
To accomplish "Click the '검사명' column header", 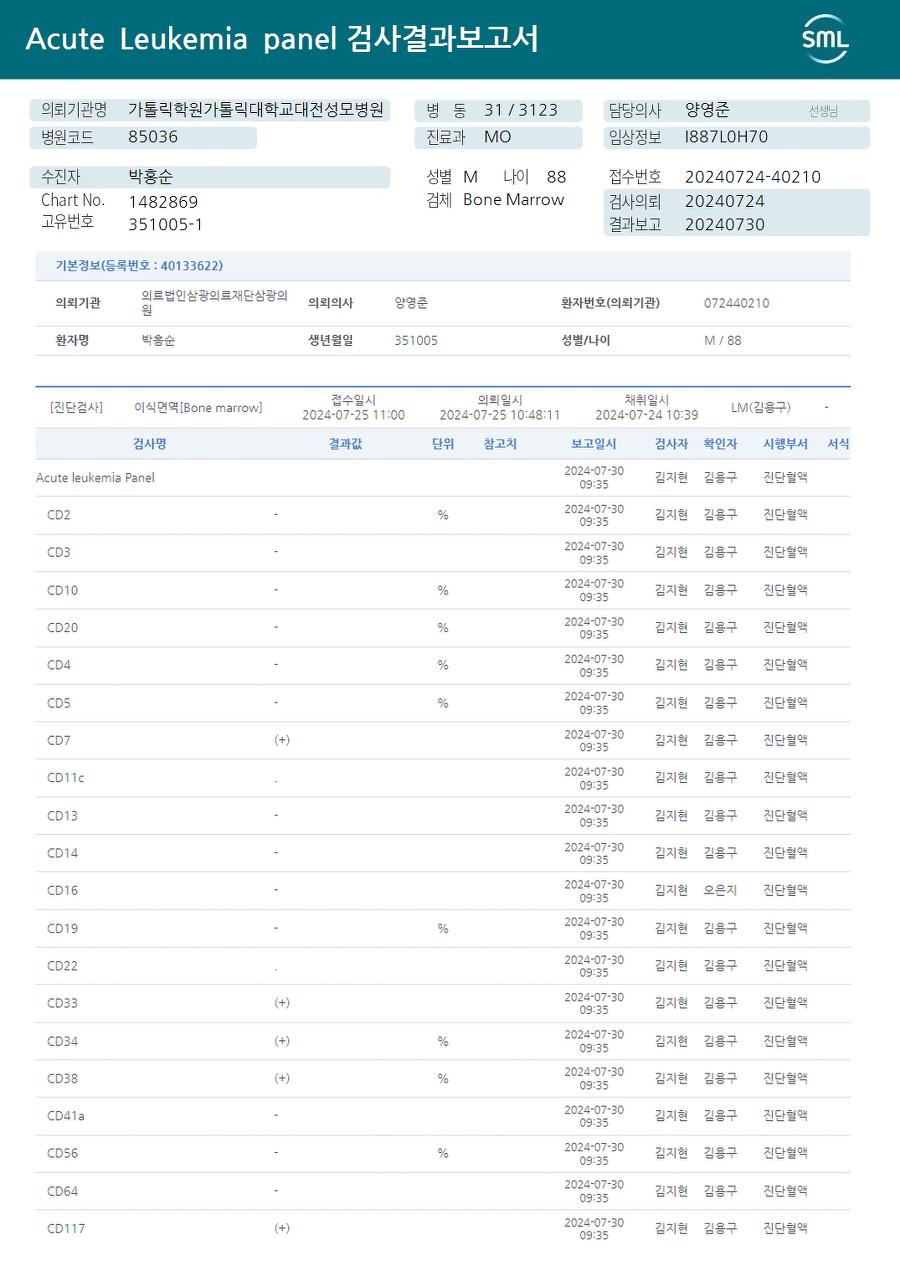I will (x=150, y=444).
